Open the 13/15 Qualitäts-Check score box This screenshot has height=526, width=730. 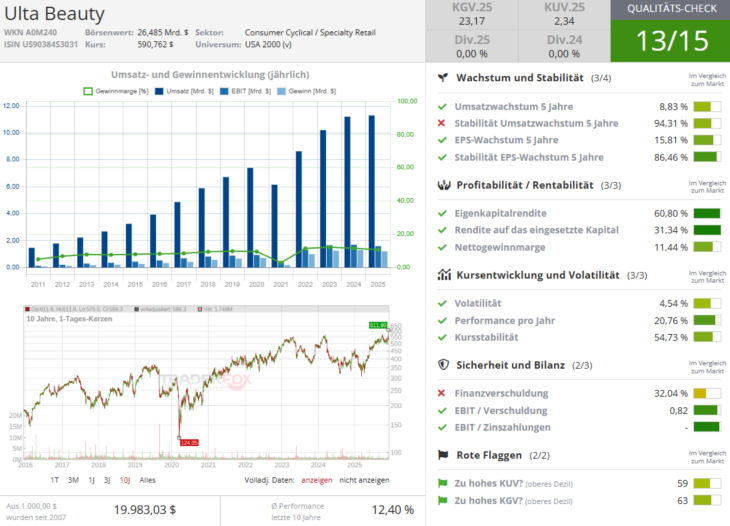click(669, 40)
